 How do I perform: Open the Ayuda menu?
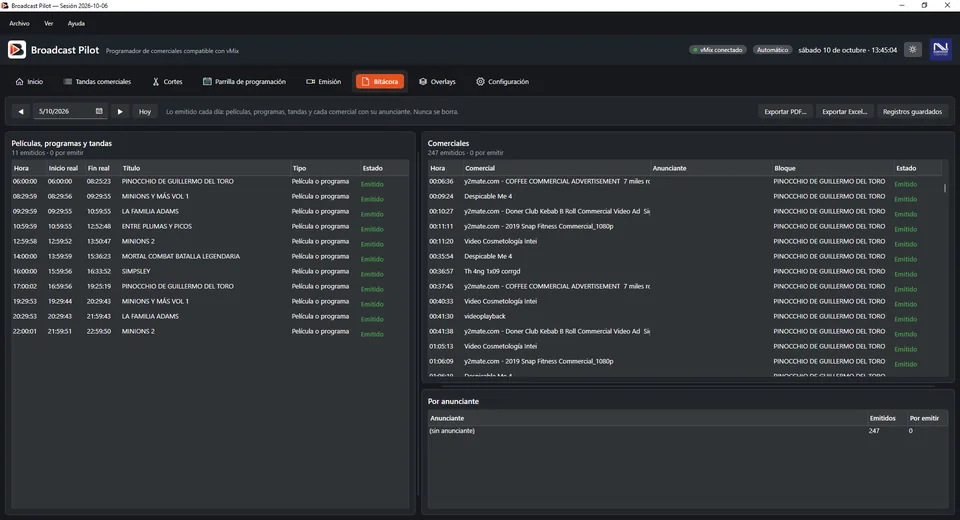point(76,23)
